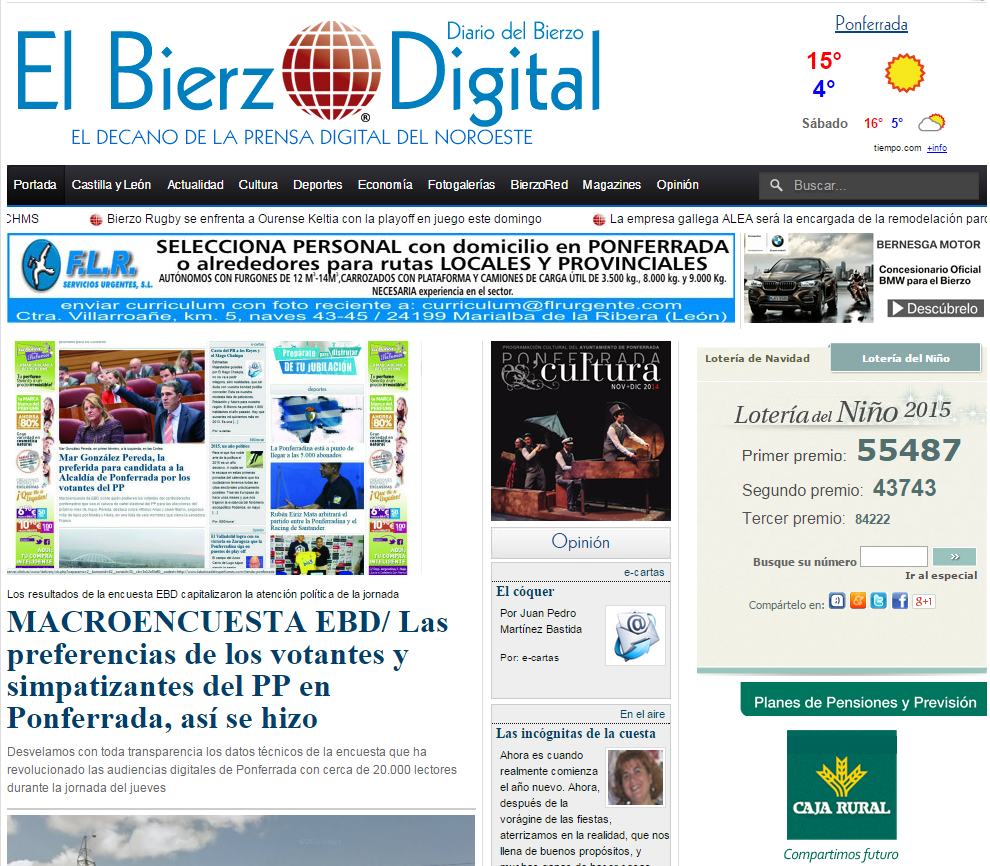990x866 pixels.
Task: Open the Planes de Pensiones y Previsión banner
Action: (864, 701)
